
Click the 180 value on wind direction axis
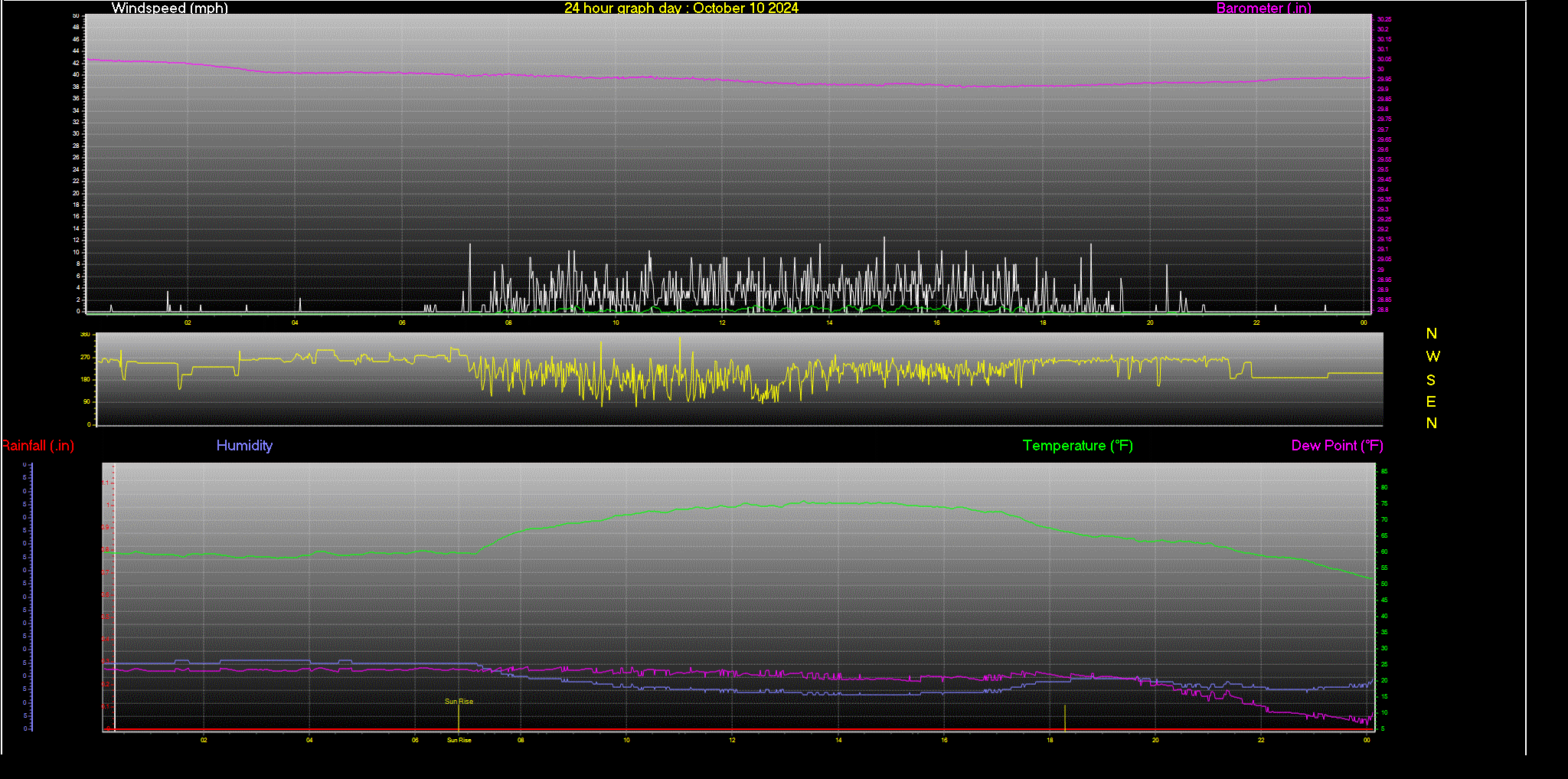(85, 379)
